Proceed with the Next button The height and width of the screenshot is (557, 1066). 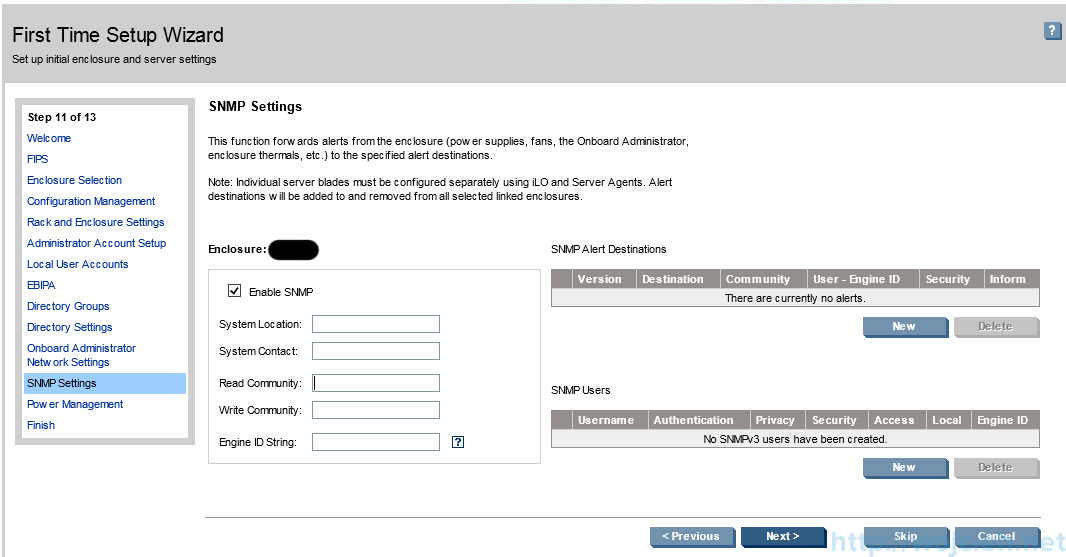(x=782, y=537)
